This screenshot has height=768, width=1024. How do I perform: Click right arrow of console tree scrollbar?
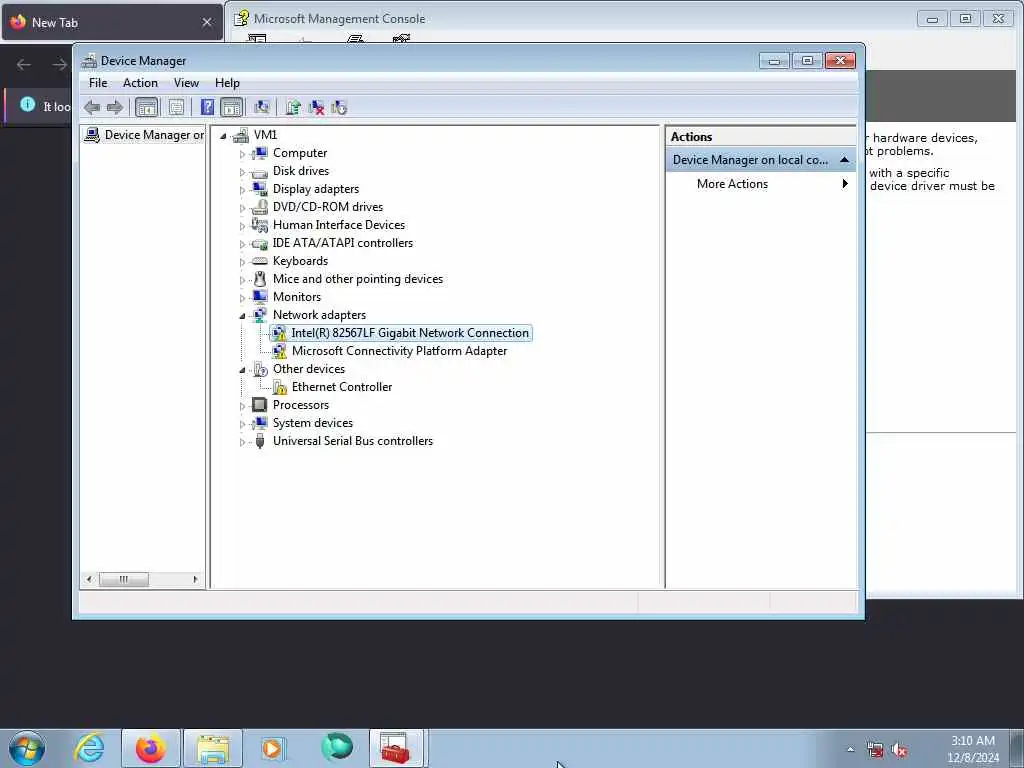coord(195,579)
